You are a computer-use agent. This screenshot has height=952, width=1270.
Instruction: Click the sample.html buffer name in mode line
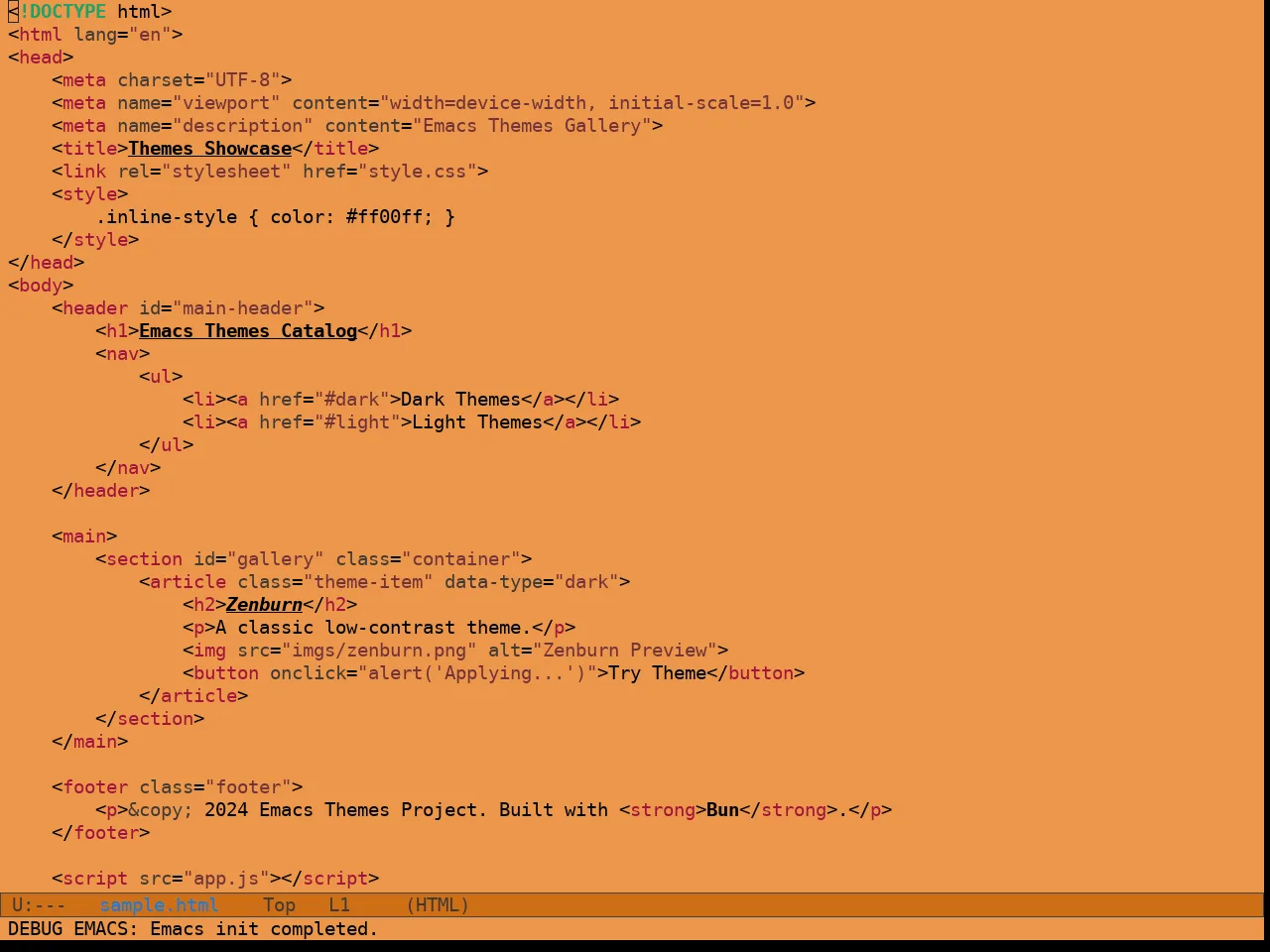point(159,904)
